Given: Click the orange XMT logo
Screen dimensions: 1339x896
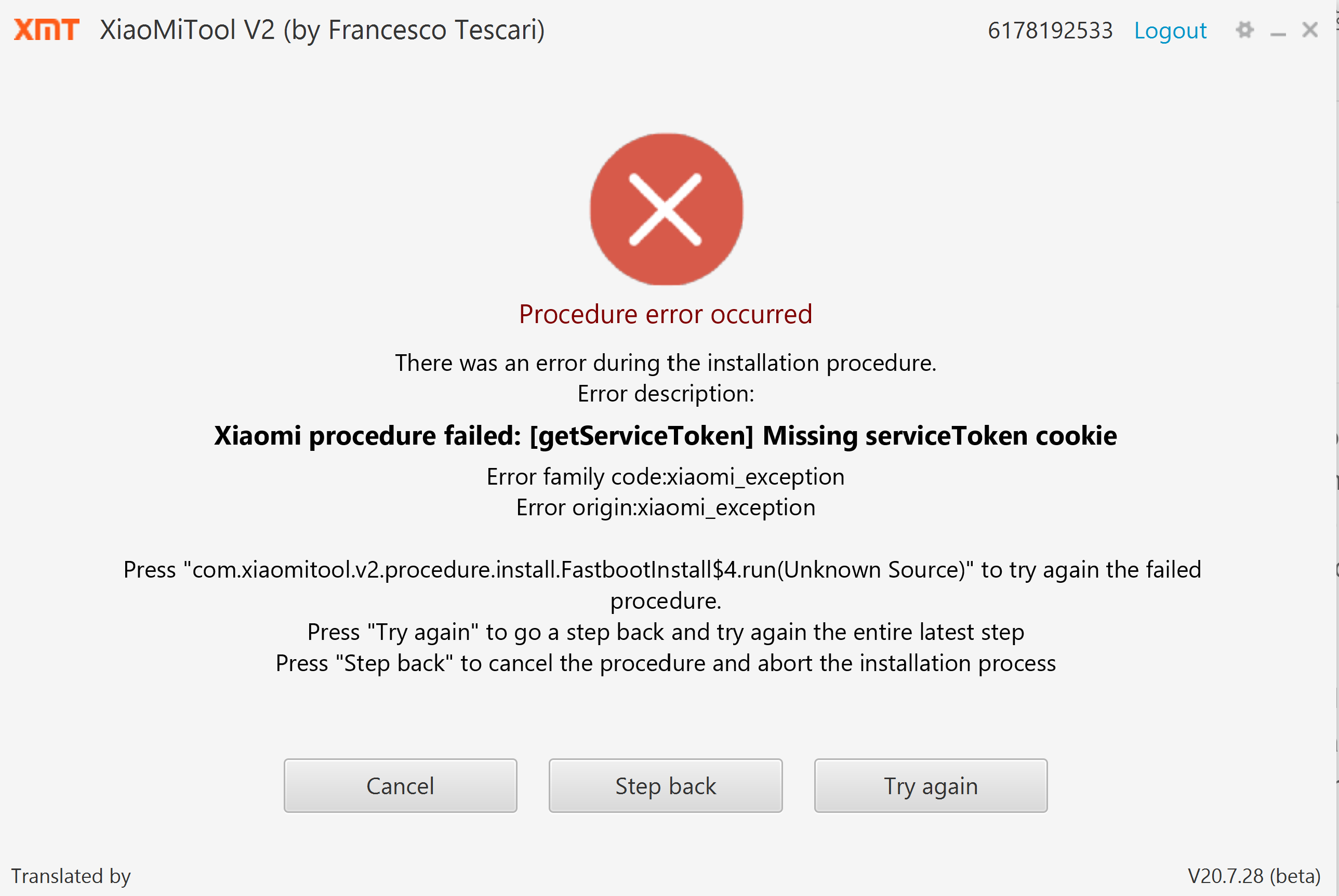Looking at the screenshot, I should point(46,30).
